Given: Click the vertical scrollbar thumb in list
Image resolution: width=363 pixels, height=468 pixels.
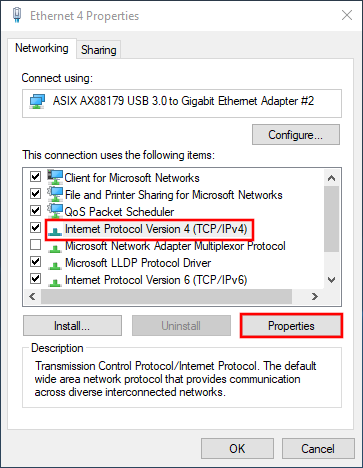Looking at the screenshot, I should coord(331,219).
